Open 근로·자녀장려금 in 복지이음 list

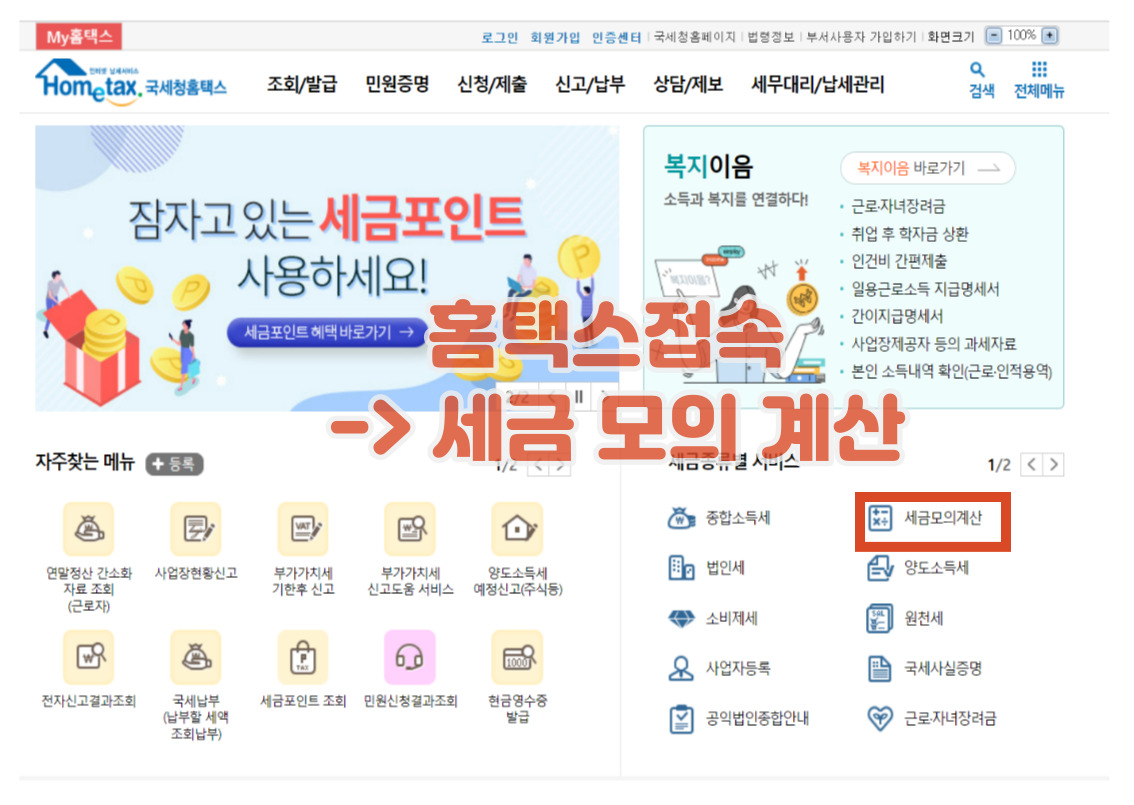click(x=898, y=206)
